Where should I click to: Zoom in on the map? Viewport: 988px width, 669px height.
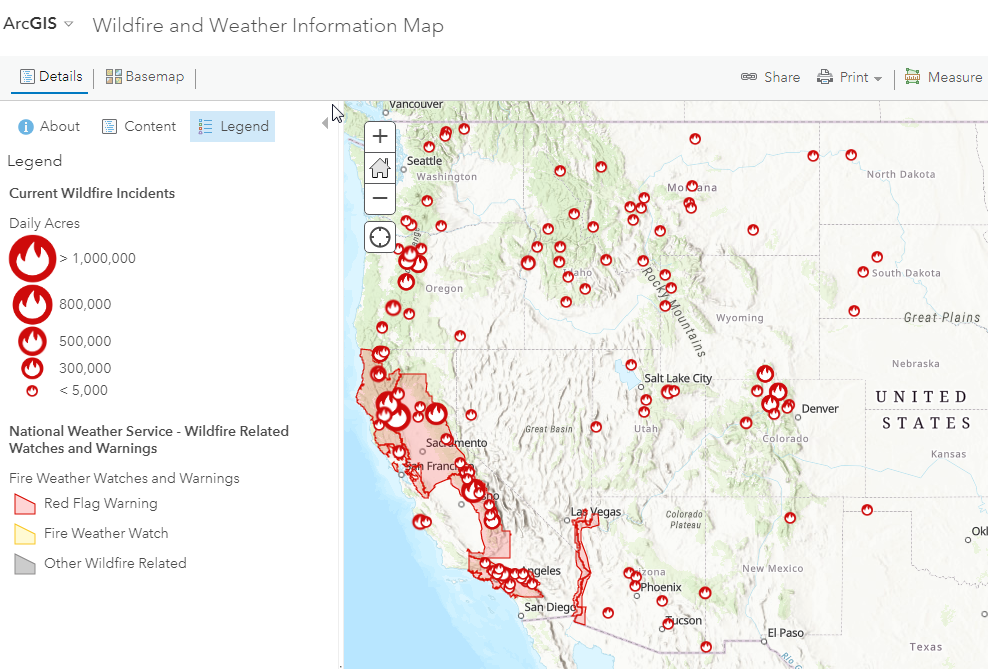pos(380,137)
